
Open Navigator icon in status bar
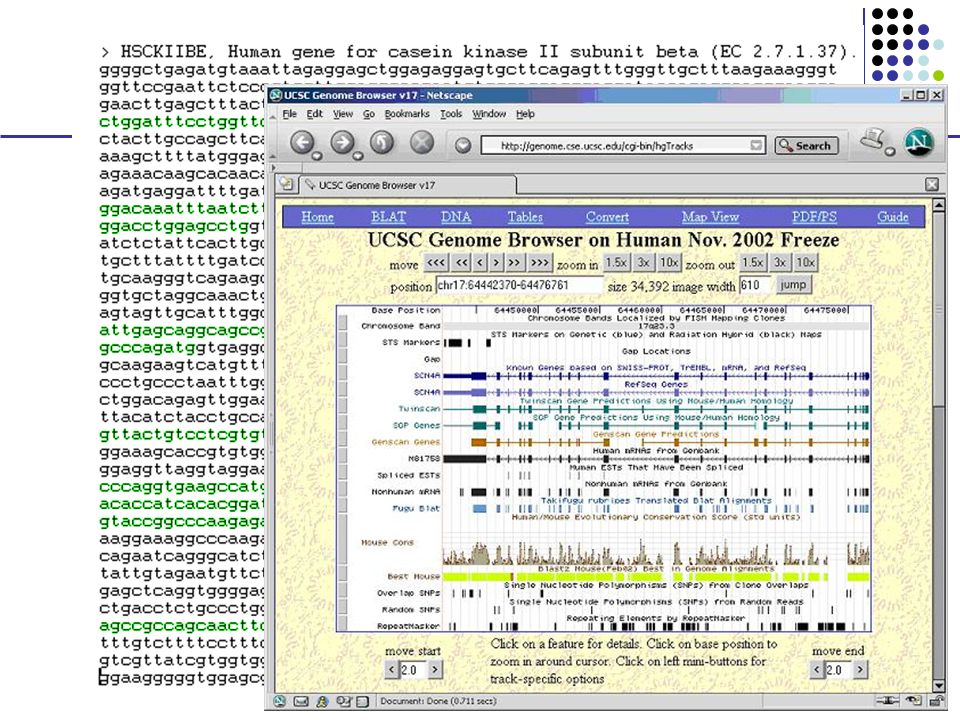(280, 702)
